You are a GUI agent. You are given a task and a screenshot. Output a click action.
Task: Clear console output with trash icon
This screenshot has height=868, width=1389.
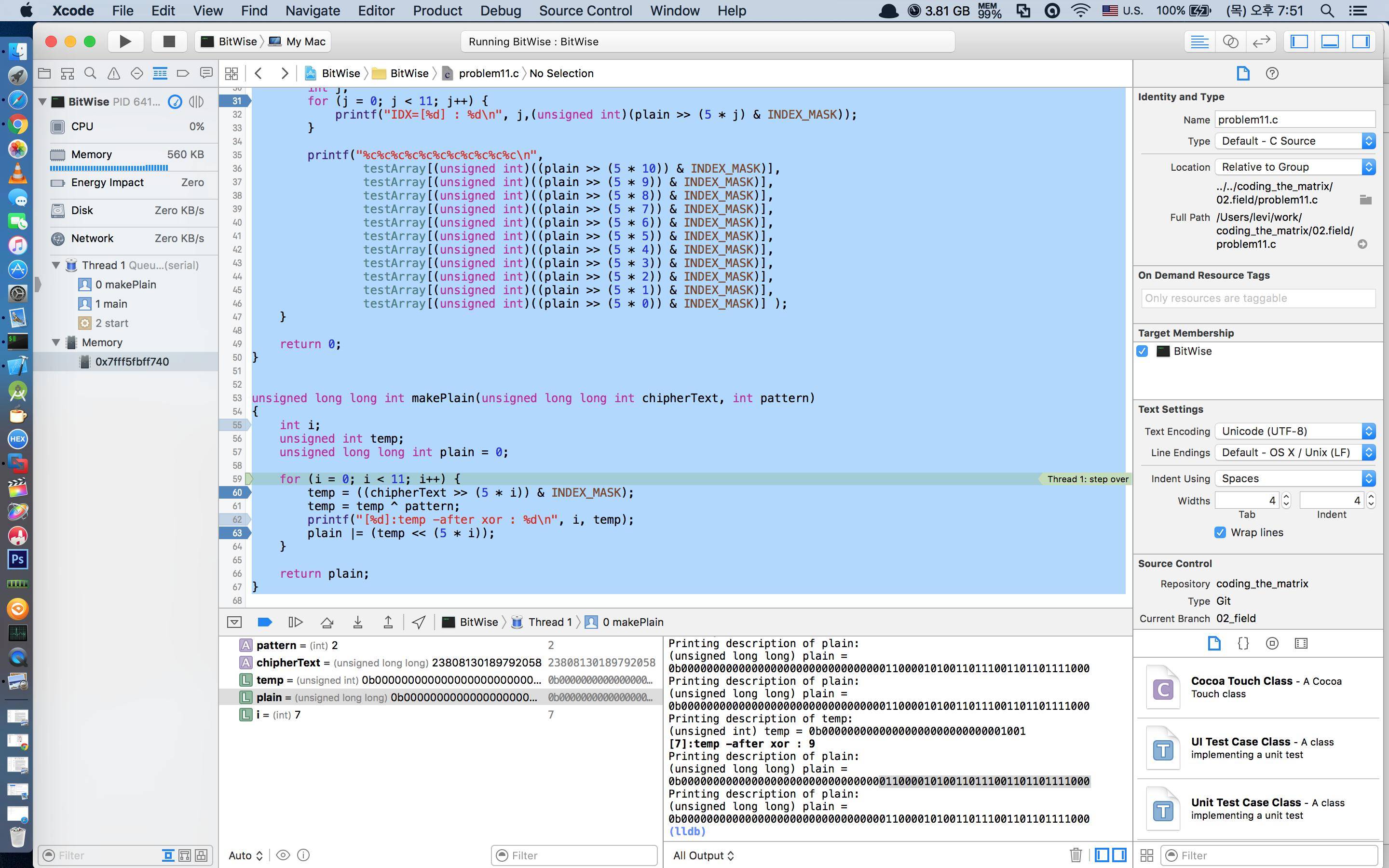coord(1076,855)
